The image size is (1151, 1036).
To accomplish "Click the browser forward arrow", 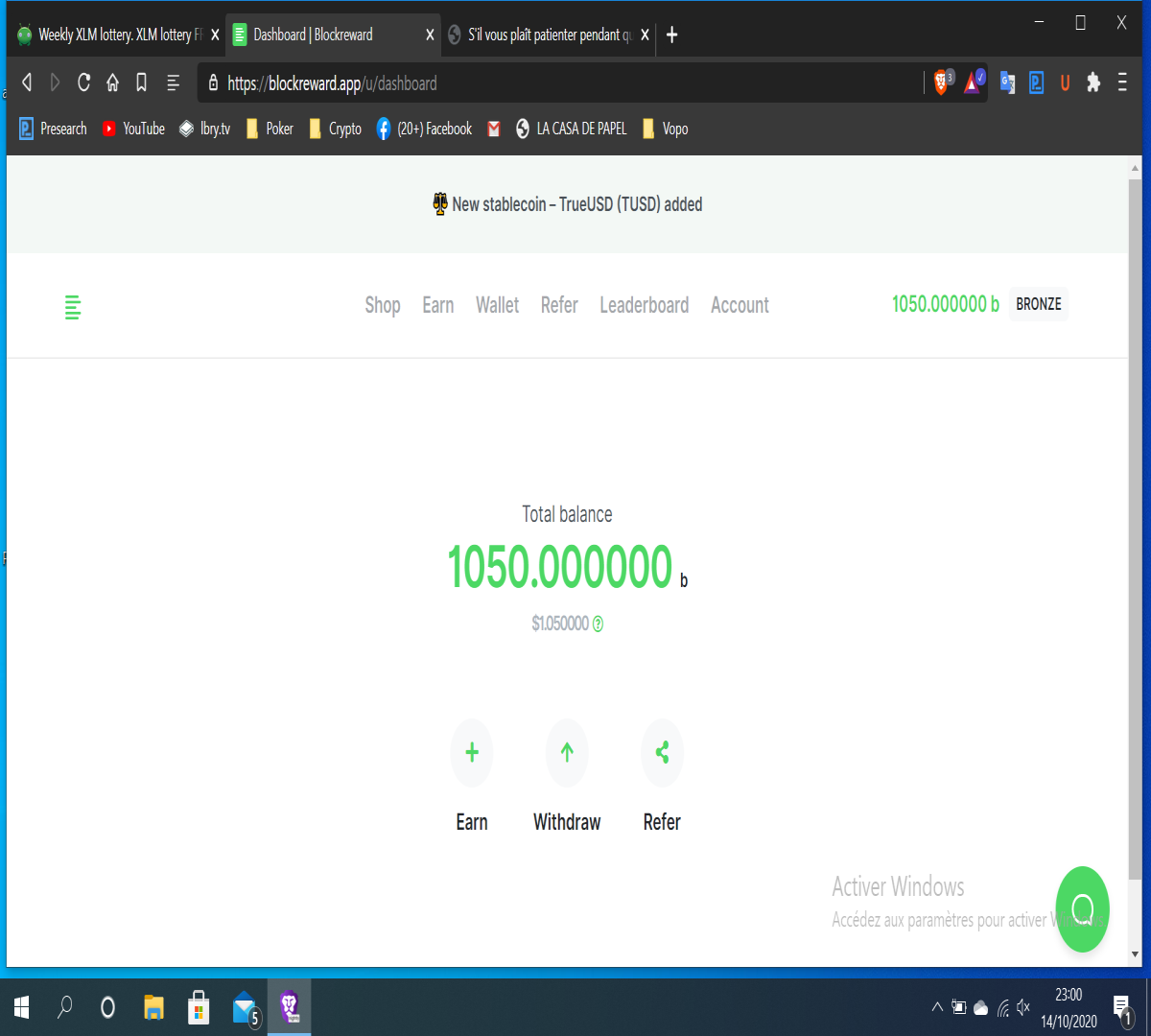I will [x=56, y=82].
